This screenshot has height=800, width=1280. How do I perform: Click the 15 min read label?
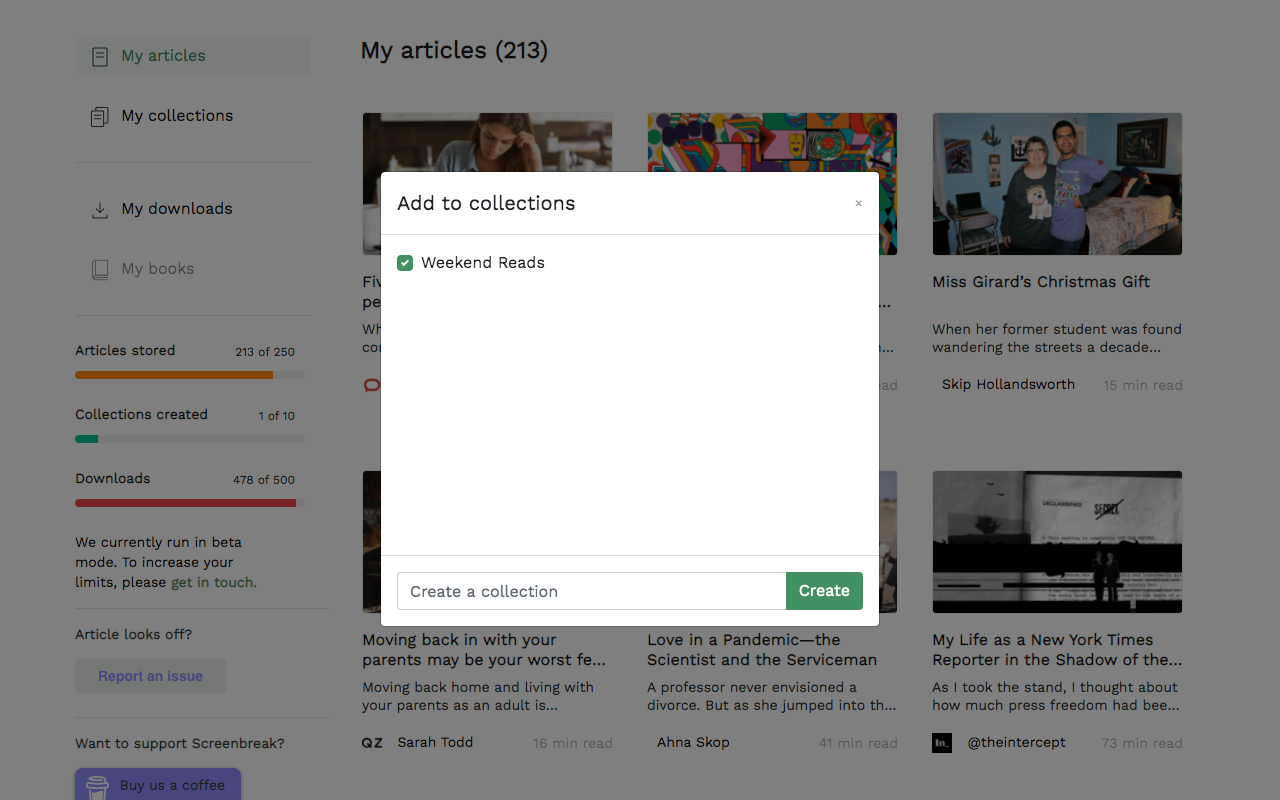[1143, 385]
